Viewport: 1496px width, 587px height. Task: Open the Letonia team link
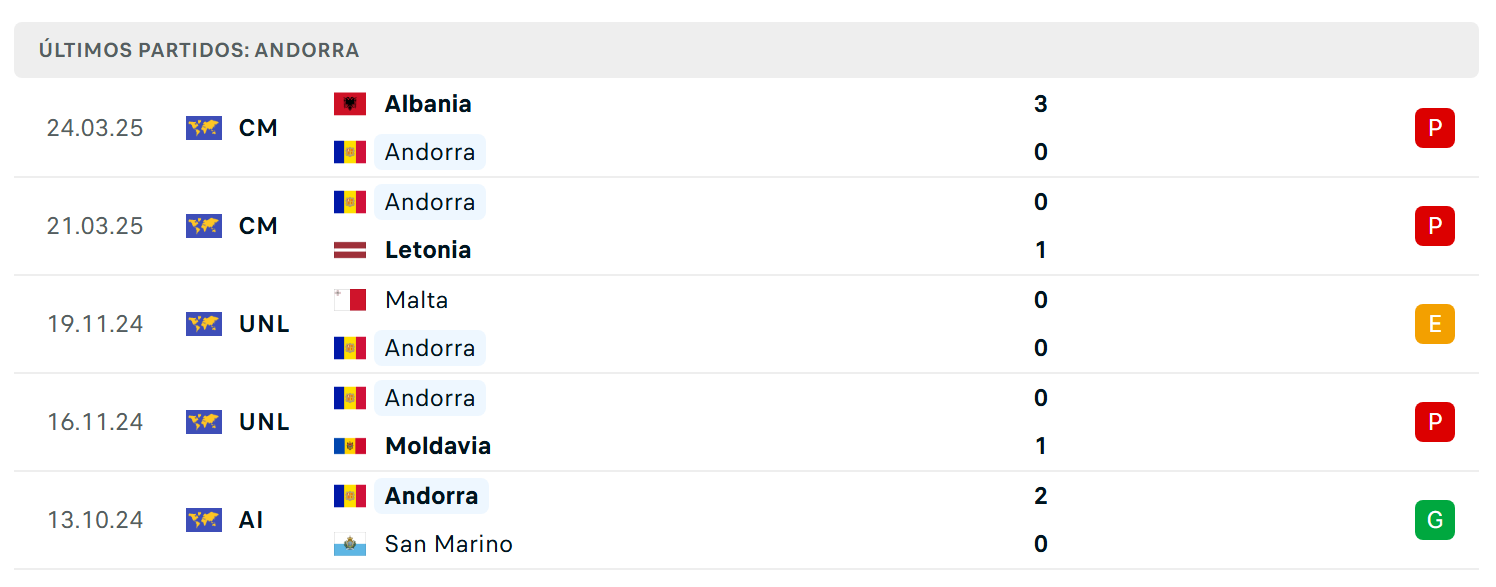(x=428, y=250)
